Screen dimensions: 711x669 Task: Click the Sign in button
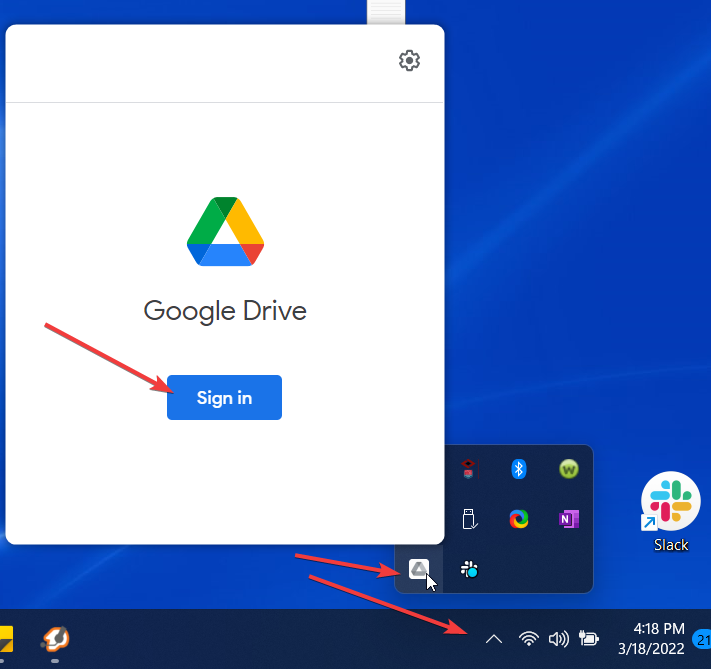(224, 397)
